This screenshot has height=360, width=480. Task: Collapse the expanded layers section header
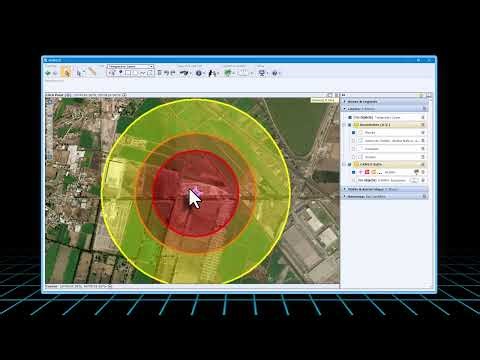pyautogui.click(x=385, y=109)
